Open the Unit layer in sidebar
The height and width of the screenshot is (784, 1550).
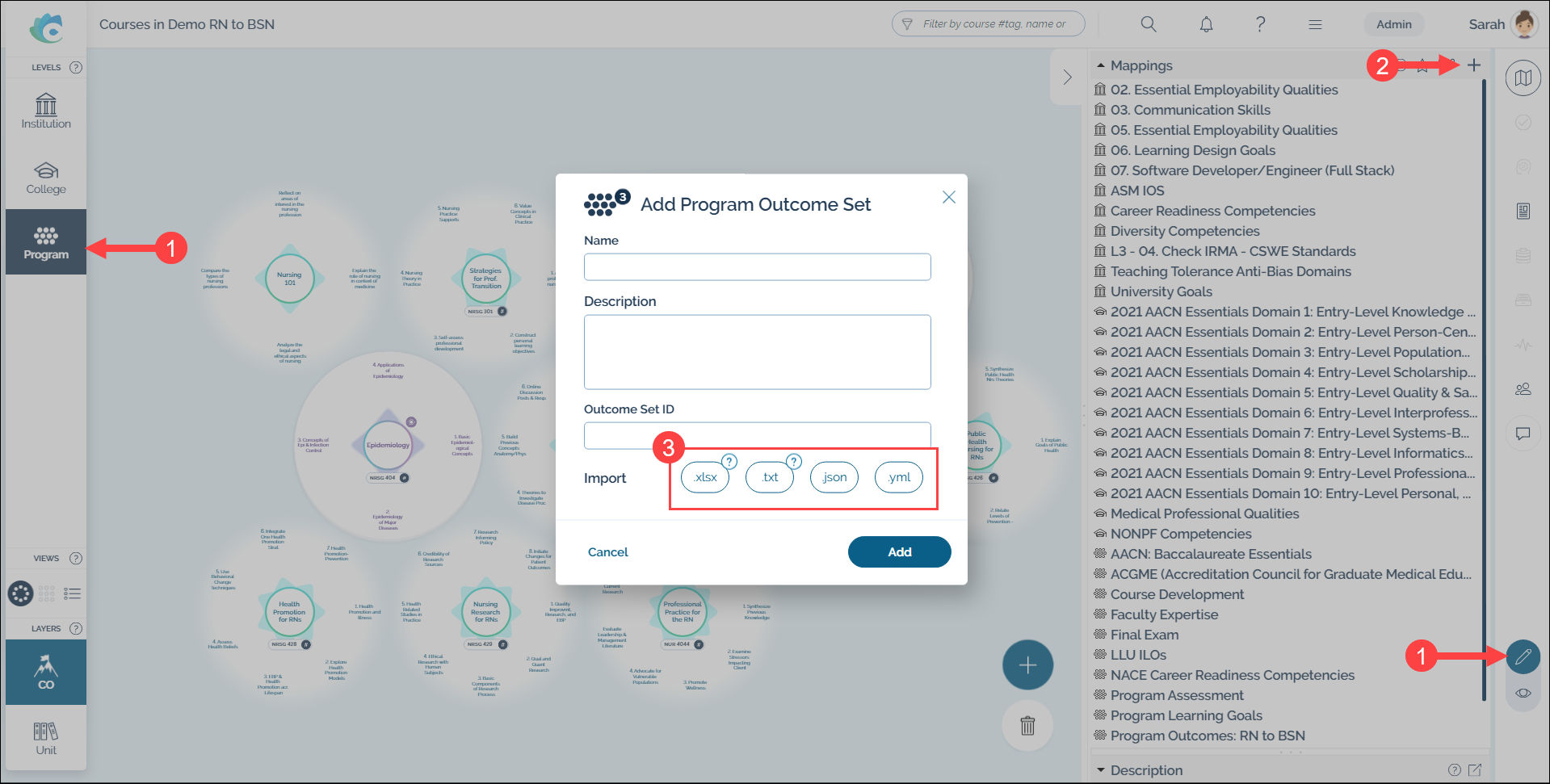46,738
